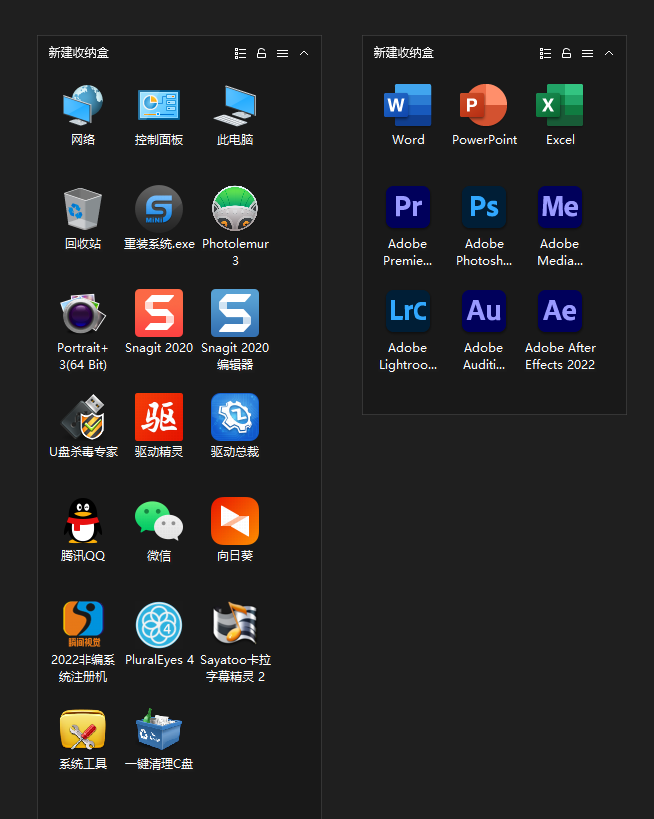
Task: Open Snagit 2020 编辑器 editor
Action: click(235, 313)
